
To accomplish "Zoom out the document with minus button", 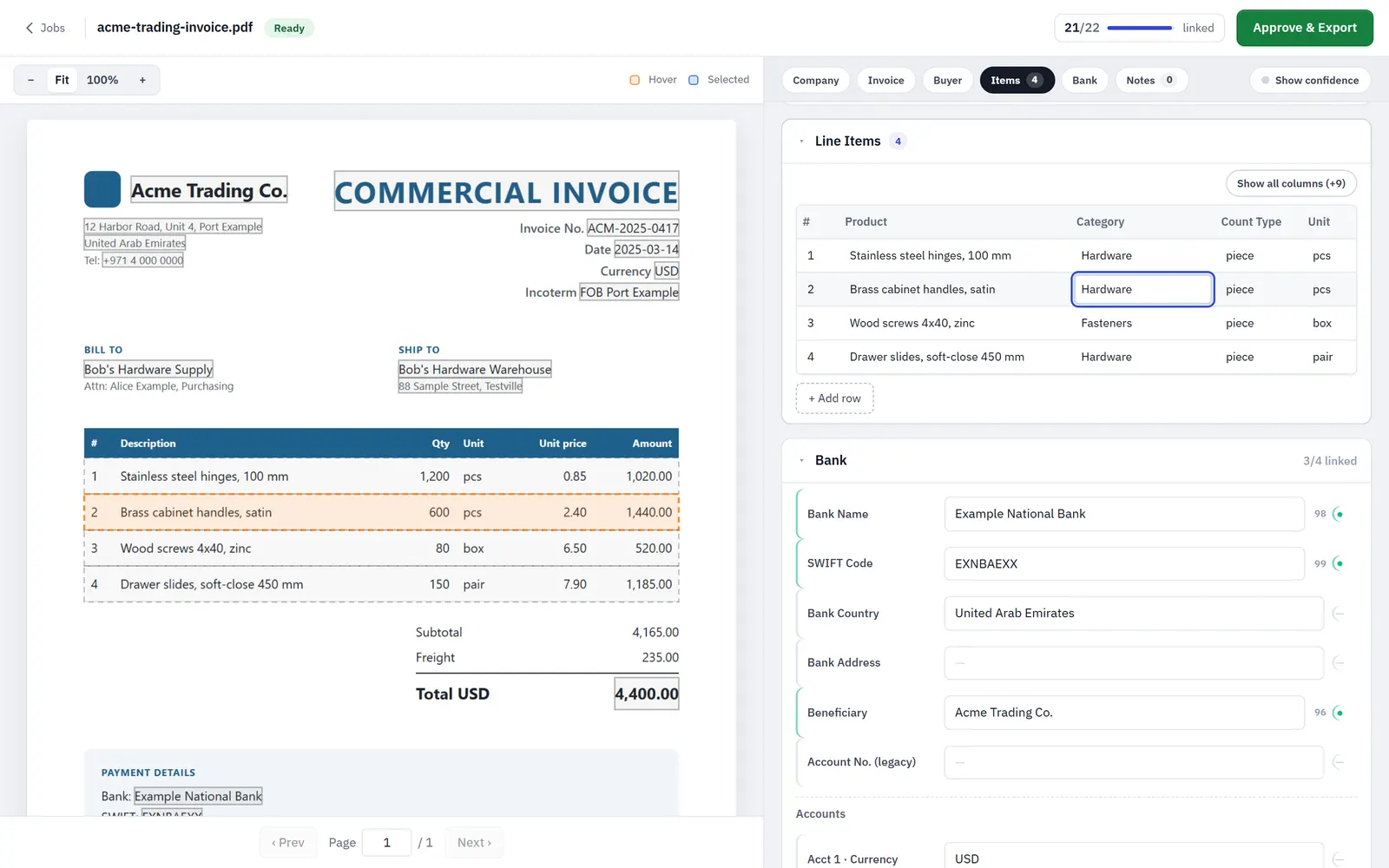I will pyautogui.click(x=30, y=80).
